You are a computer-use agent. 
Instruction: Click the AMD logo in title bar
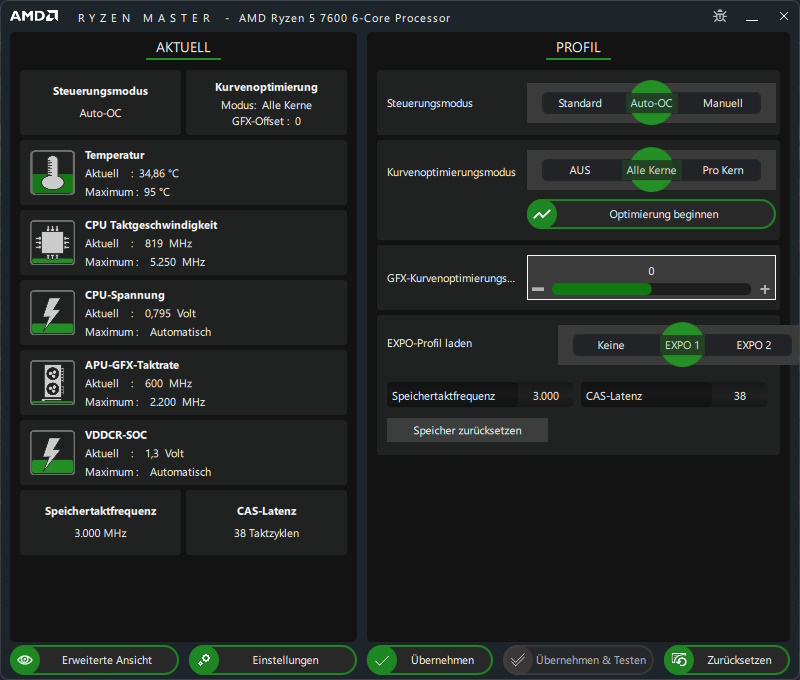tap(35, 17)
